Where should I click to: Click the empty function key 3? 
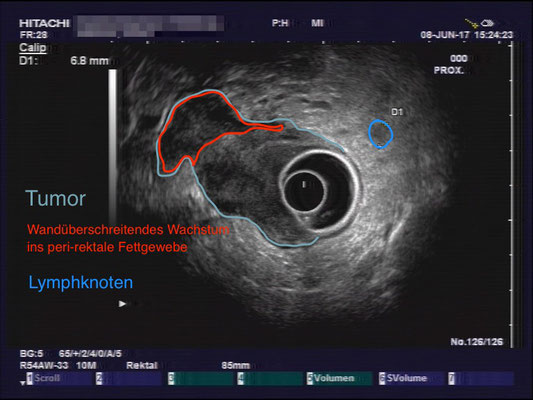[x=201, y=378]
